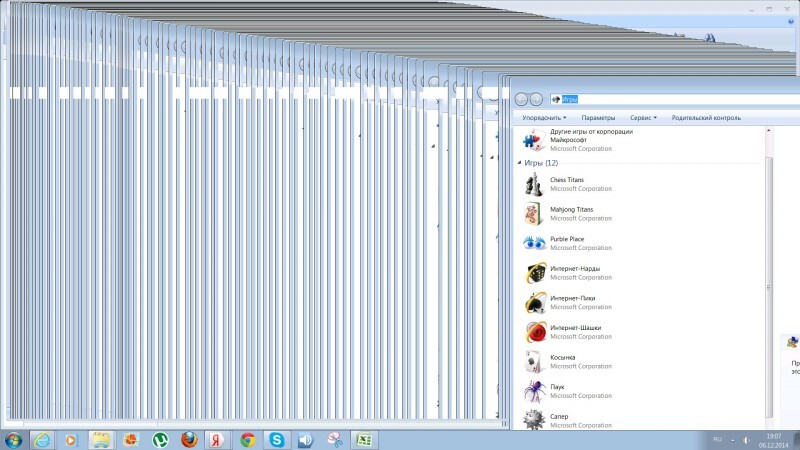The height and width of the screenshot is (450, 800).
Task: Select the Интернет-Нарды name text
Action: [575, 268]
